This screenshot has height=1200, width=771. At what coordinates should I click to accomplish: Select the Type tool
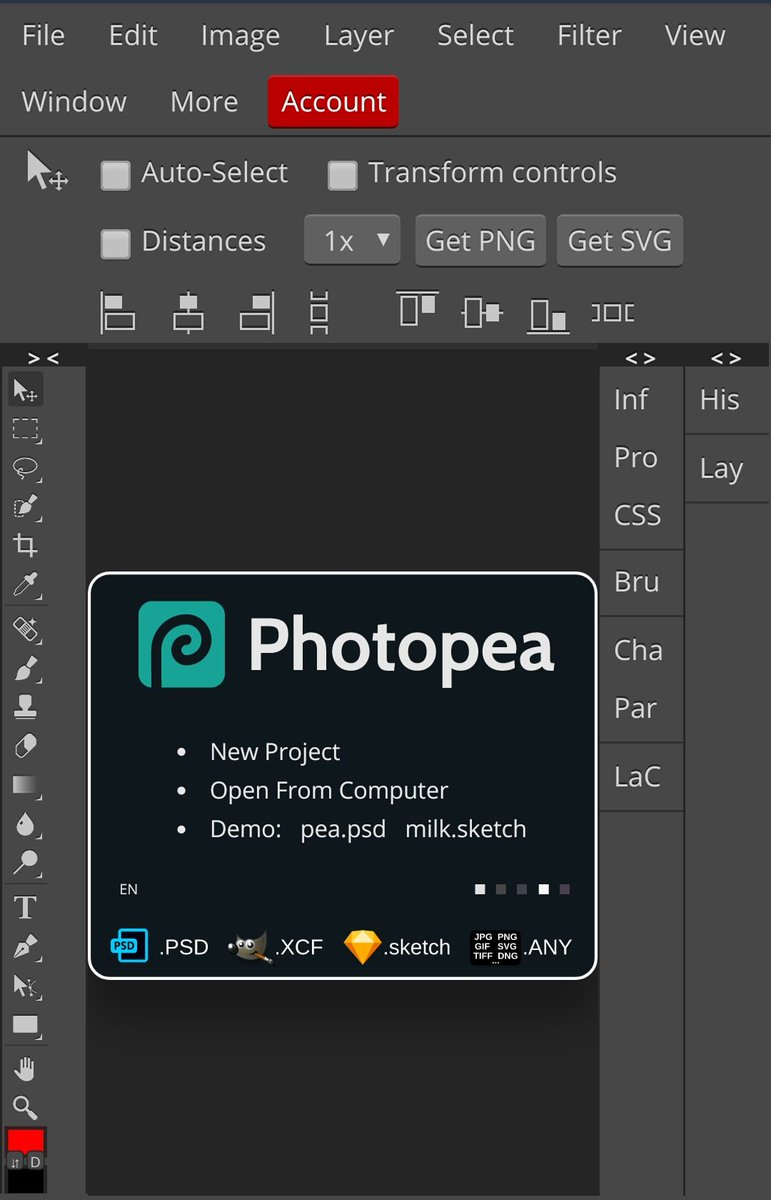click(26, 908)
